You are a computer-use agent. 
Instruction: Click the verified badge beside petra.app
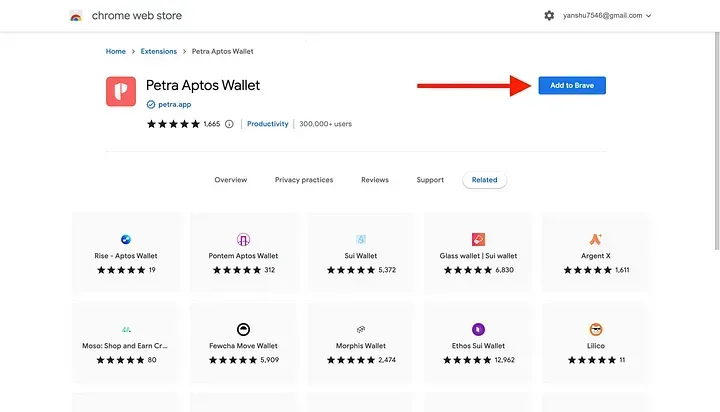151,104
